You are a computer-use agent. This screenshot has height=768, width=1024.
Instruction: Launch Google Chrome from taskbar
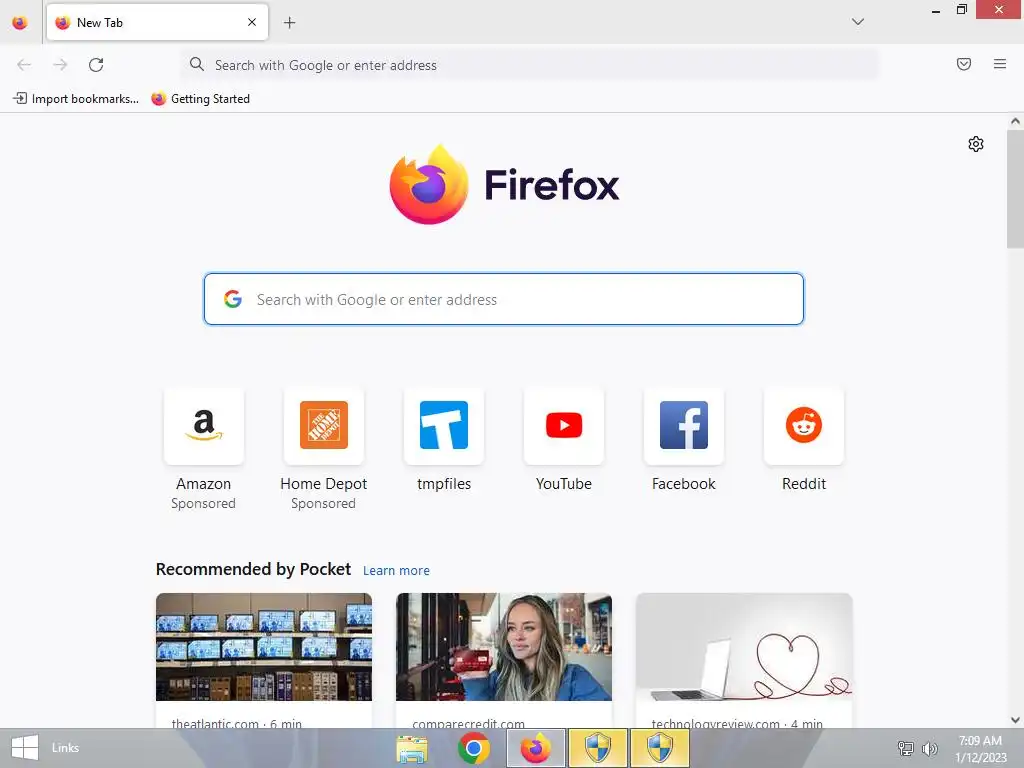[x=474, y=748]
